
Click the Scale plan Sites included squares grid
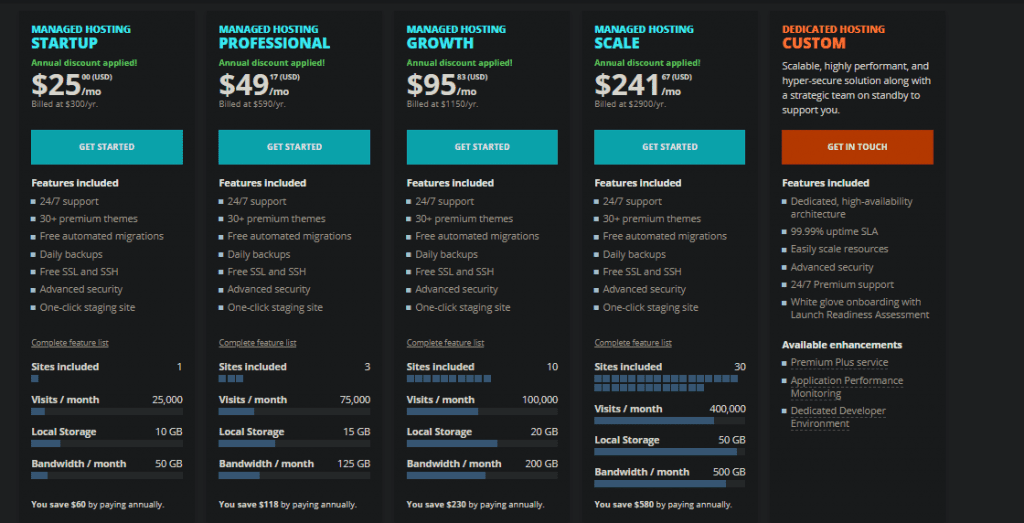666,383
